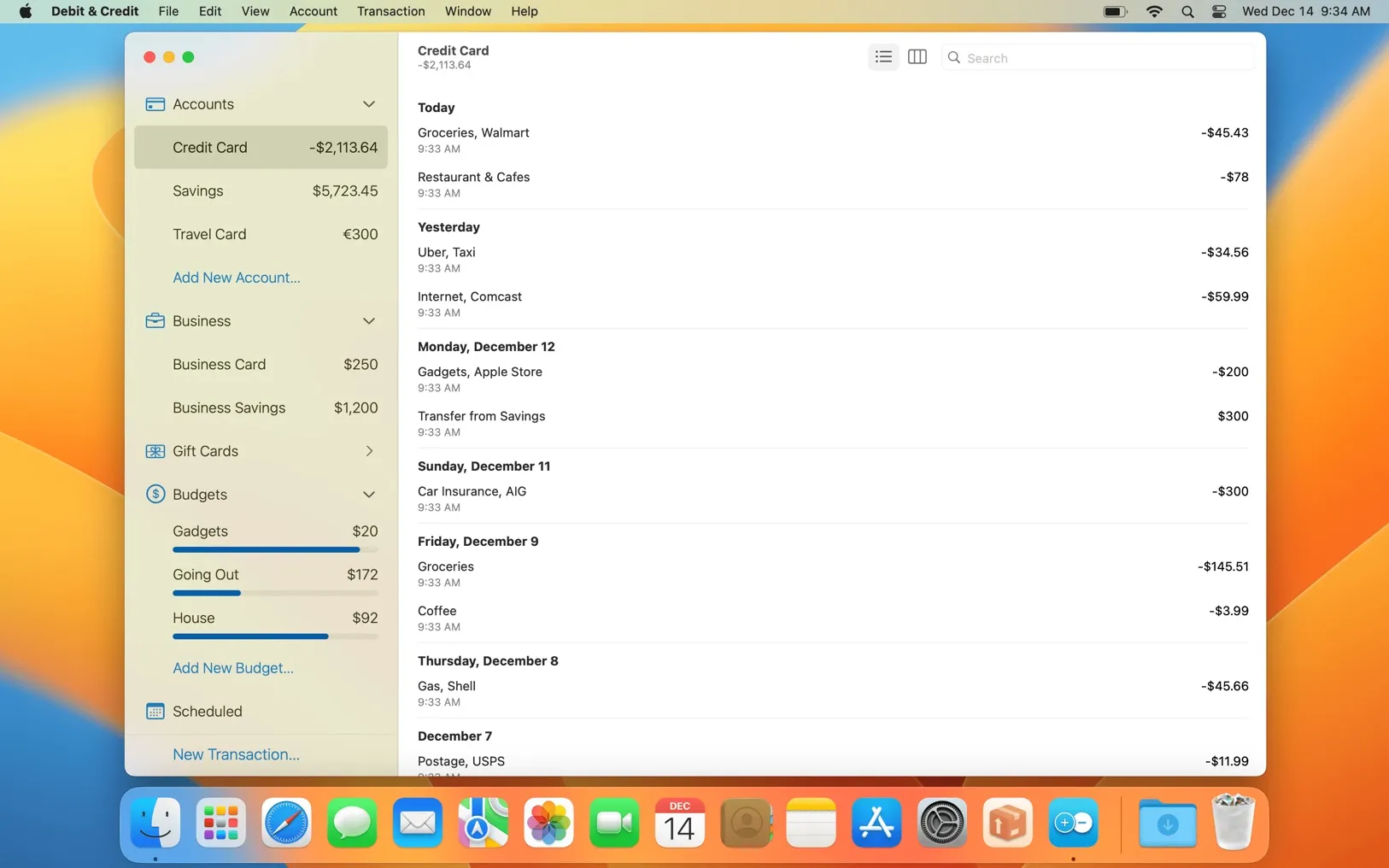The height and width of the screenshot is (868, 1389).
Task: Open the Transaction menu
Action: (390, 11)
